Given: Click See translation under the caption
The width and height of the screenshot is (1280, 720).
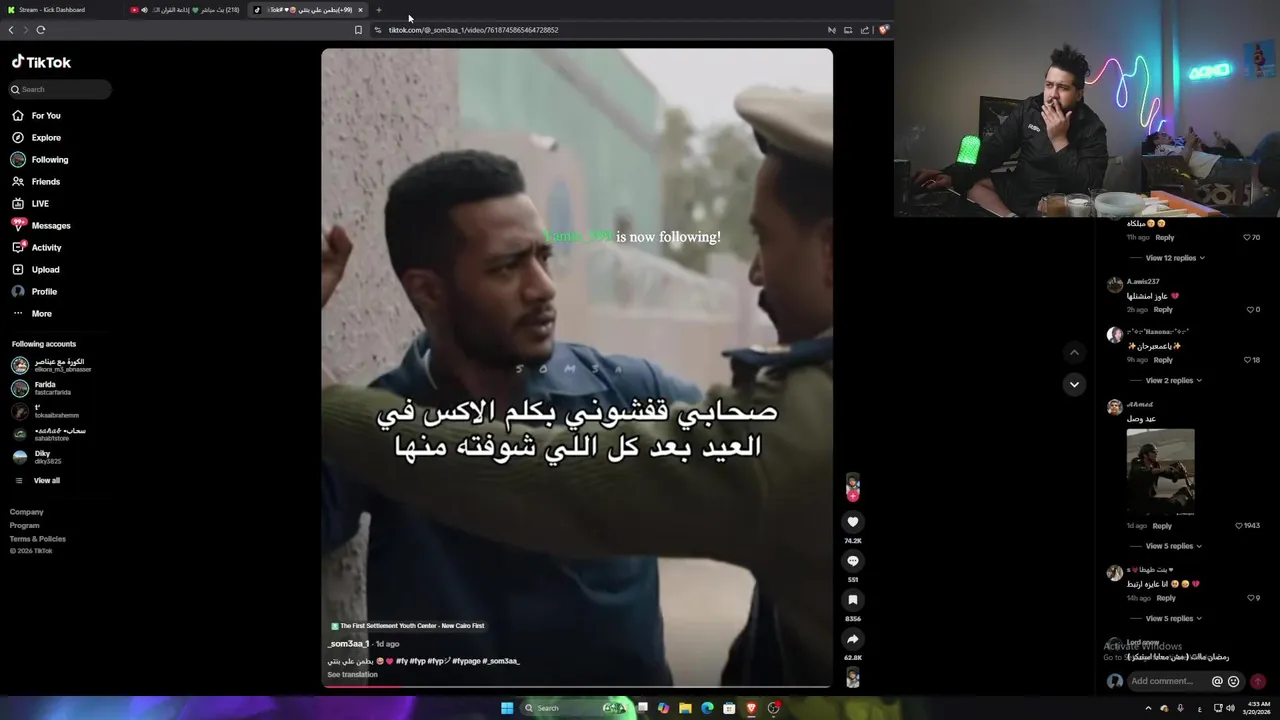Looking at the screenshot, I should click(353, 675).
